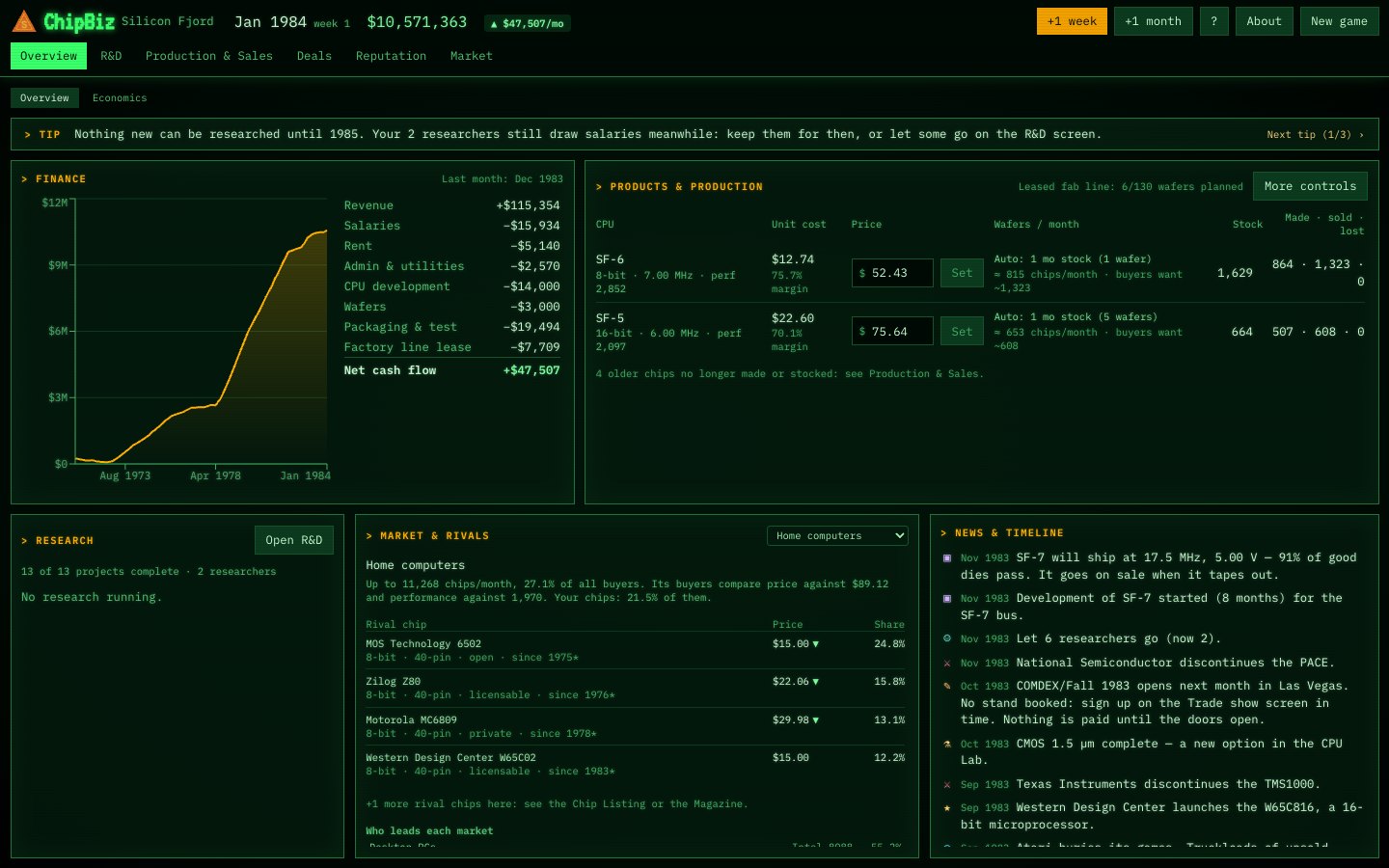The image size is (1389, 868).
Task: Select the Zilog Z80 rival row
Action: pos(635,689)
